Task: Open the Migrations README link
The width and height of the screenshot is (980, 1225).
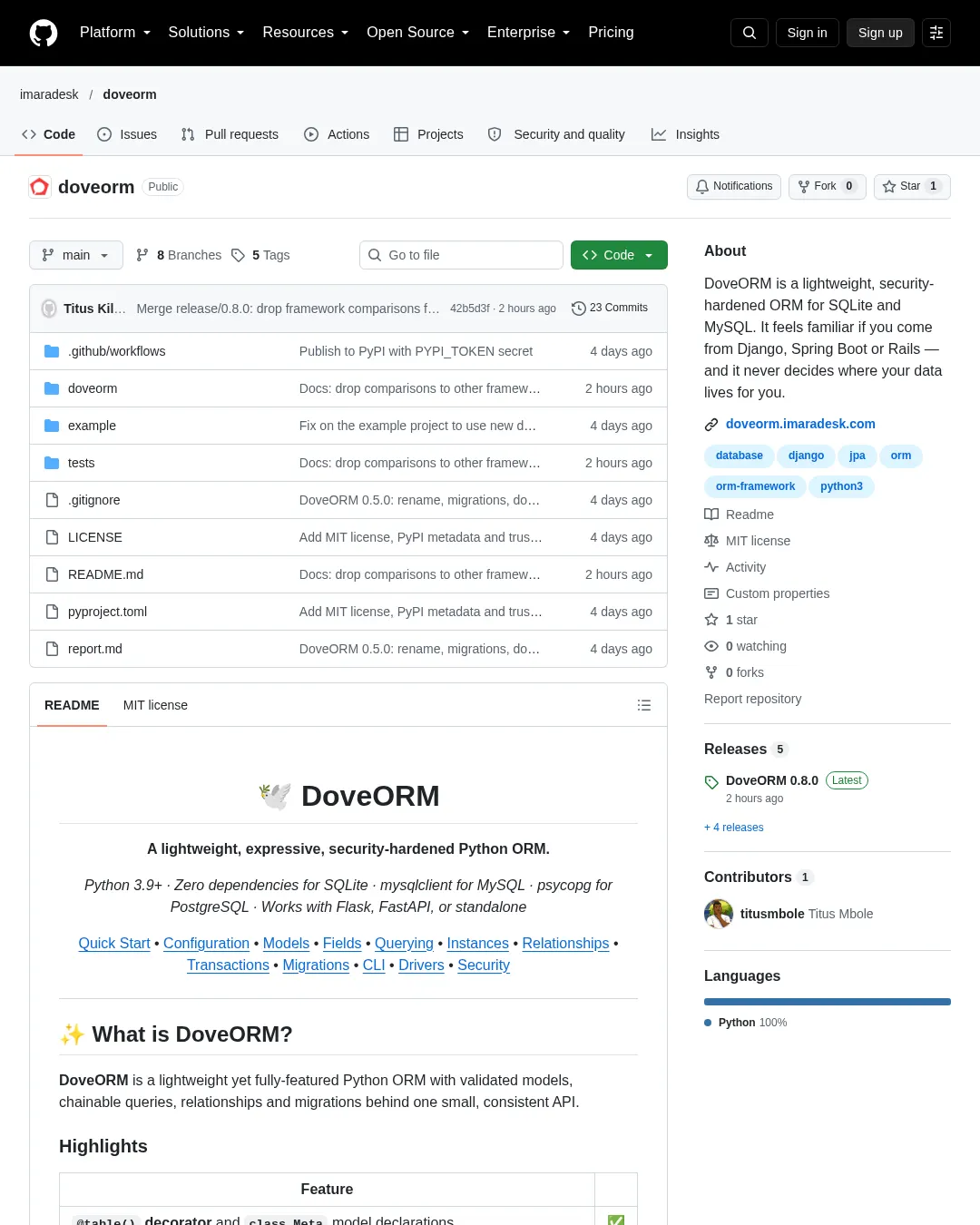Action: tap(316, 965)
